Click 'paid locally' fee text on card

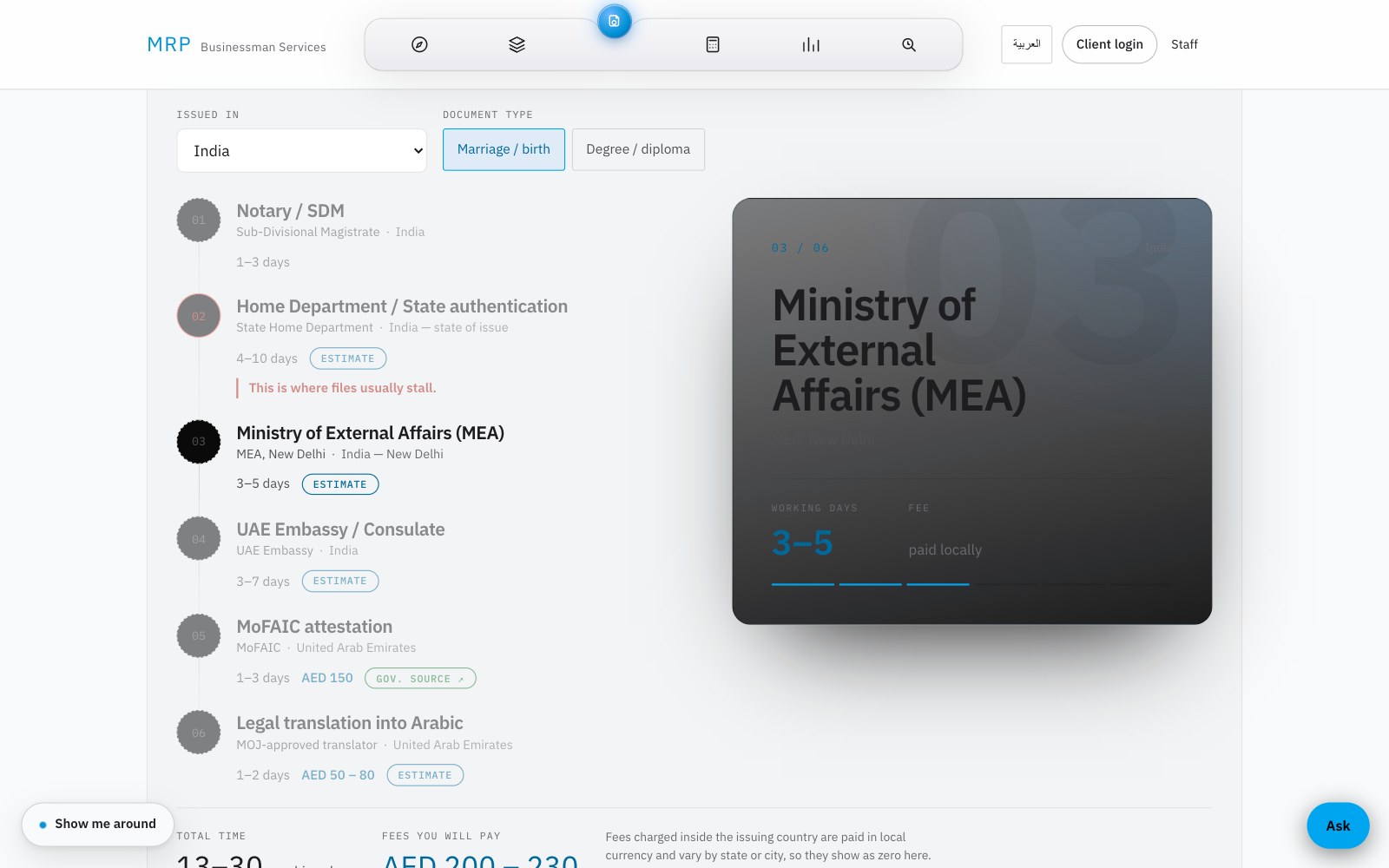(x=945, y=550)
